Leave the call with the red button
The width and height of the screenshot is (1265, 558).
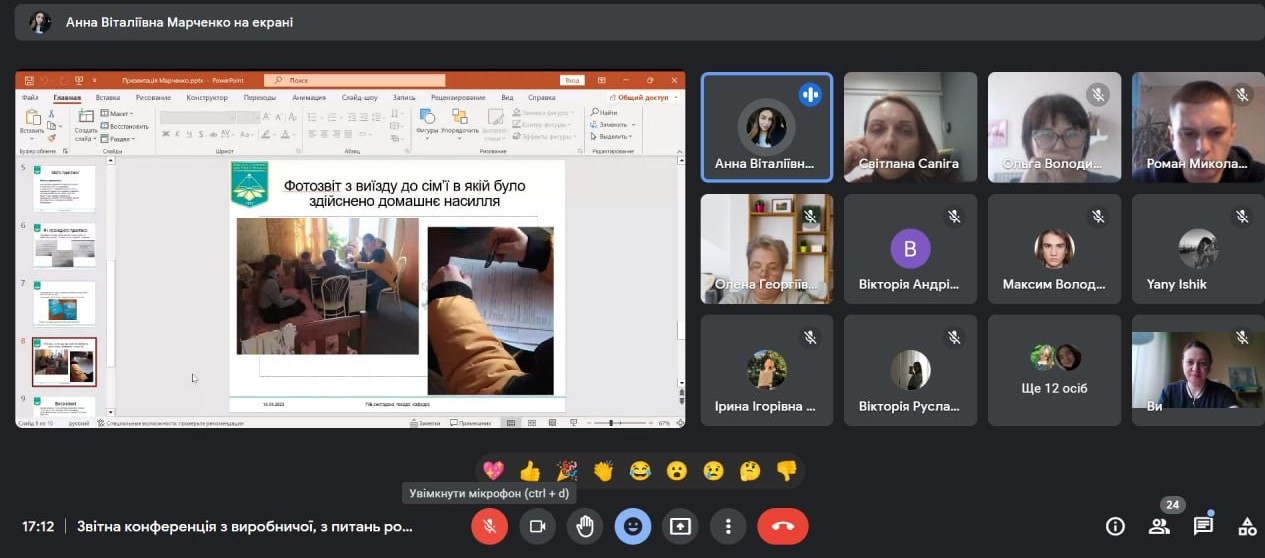783,526
